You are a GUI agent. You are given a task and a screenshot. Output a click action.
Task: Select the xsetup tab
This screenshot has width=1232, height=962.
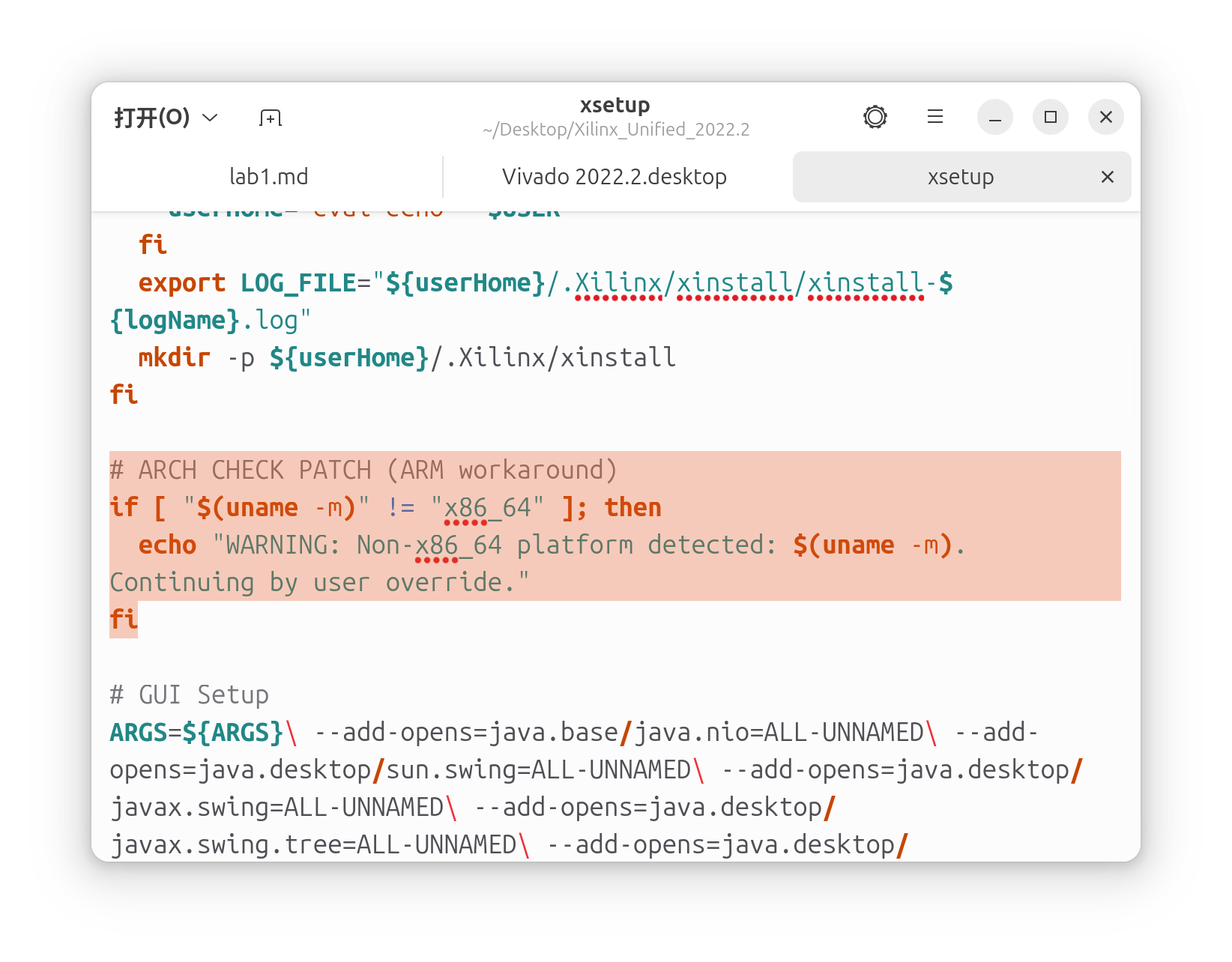[x=961, y=177]
